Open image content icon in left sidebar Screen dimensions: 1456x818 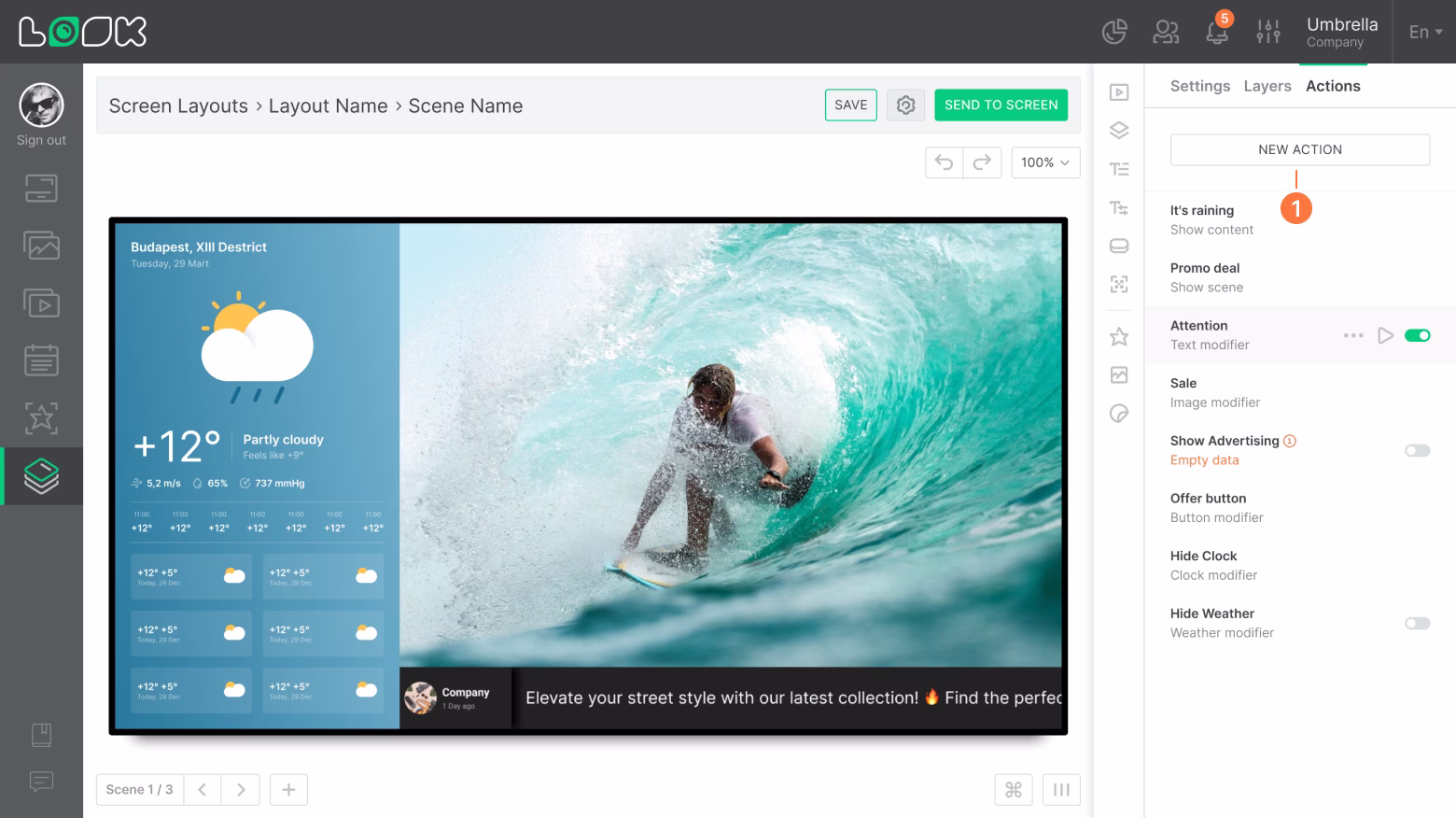tap(41, 246)
